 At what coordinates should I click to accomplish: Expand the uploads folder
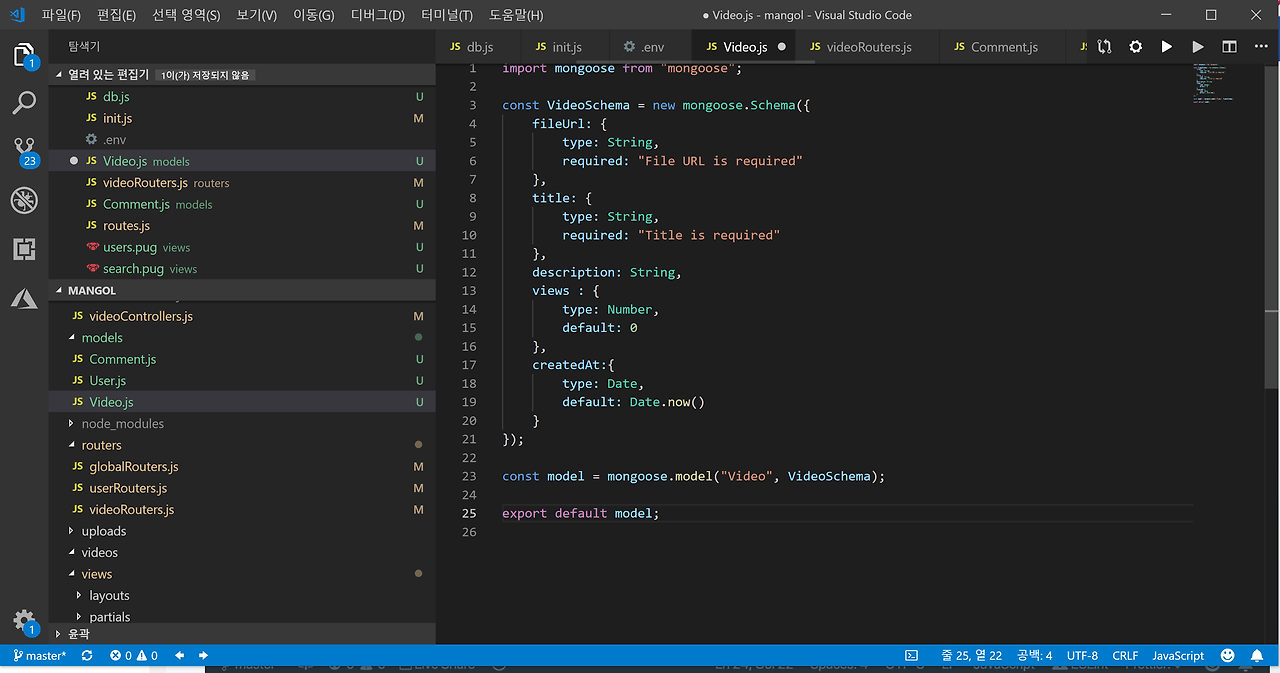(103, 531)
